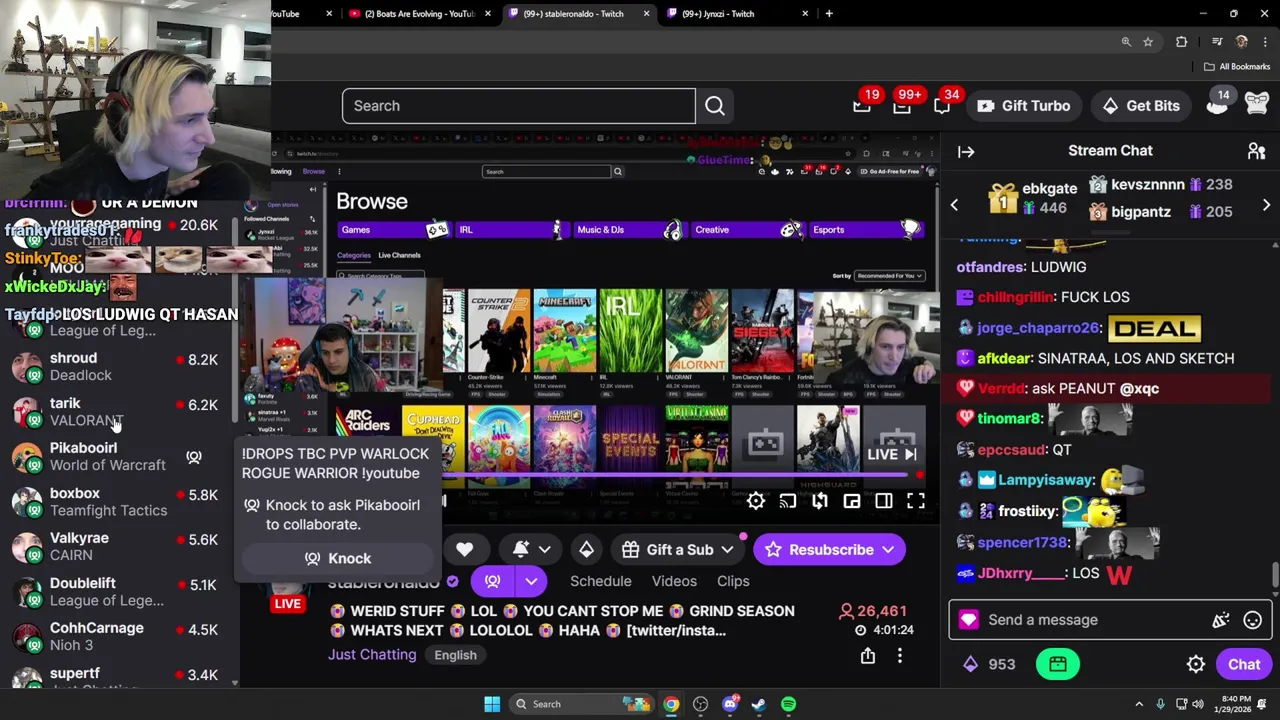Image resolution: width=1280 pixels, height=720 pixels.
Task: Open boxbox's channel in sidebar
Action: [120, 501]
